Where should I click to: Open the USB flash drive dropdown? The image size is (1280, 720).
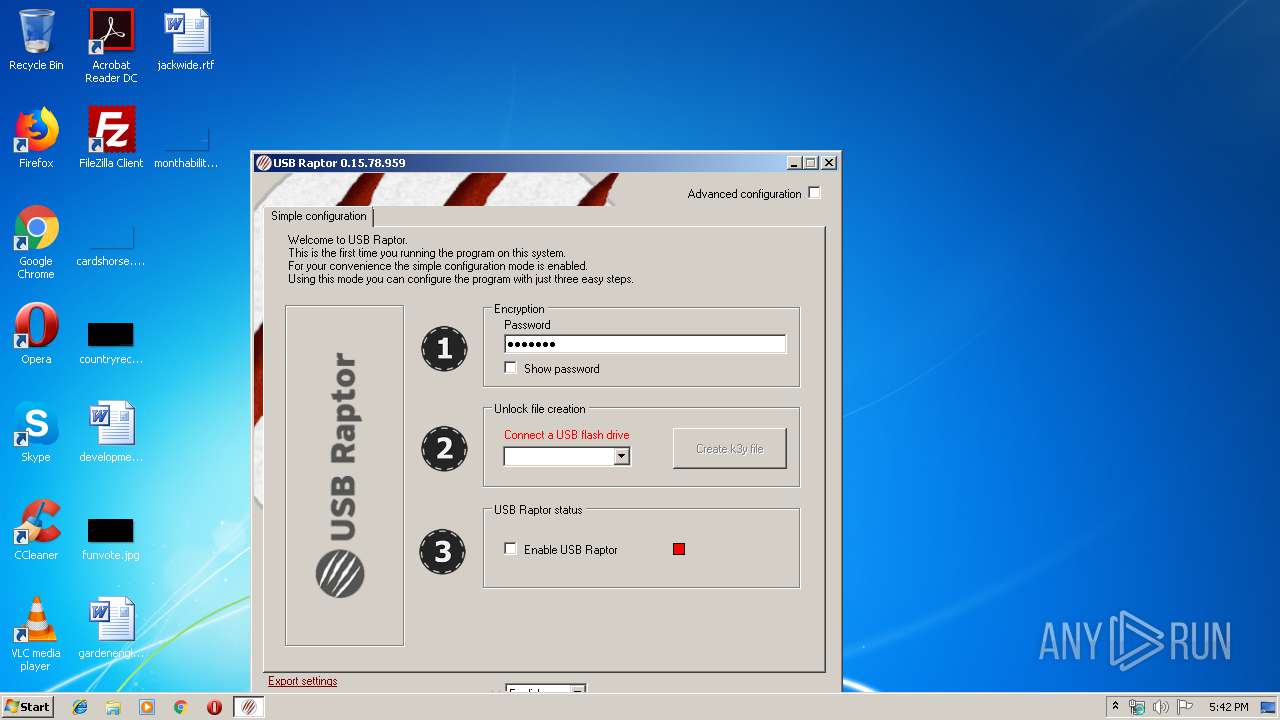(x=621, y=456)
